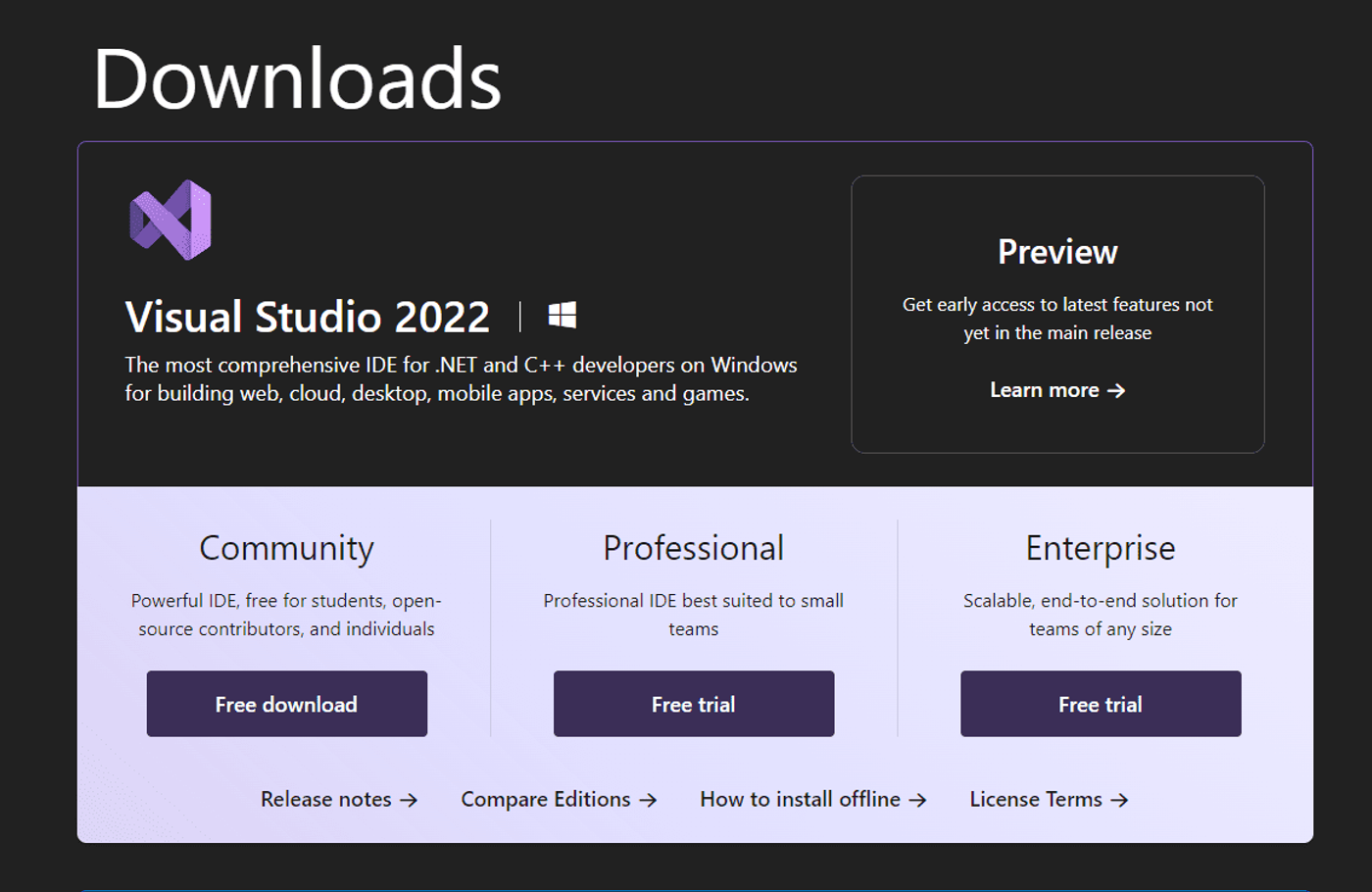Click the Community edition heading

287,548
